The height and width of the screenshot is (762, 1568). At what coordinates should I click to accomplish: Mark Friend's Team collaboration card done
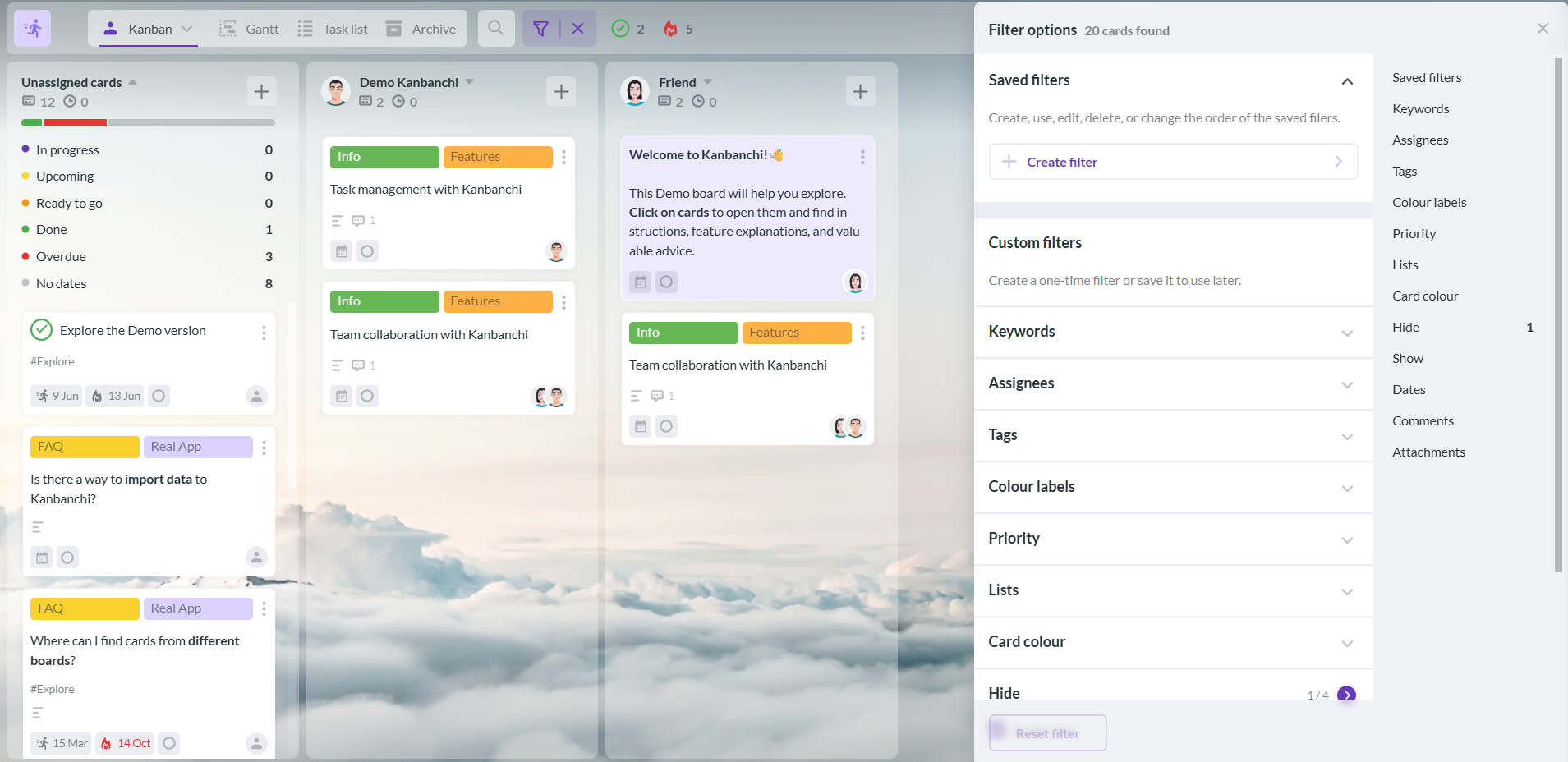(666, 426)
